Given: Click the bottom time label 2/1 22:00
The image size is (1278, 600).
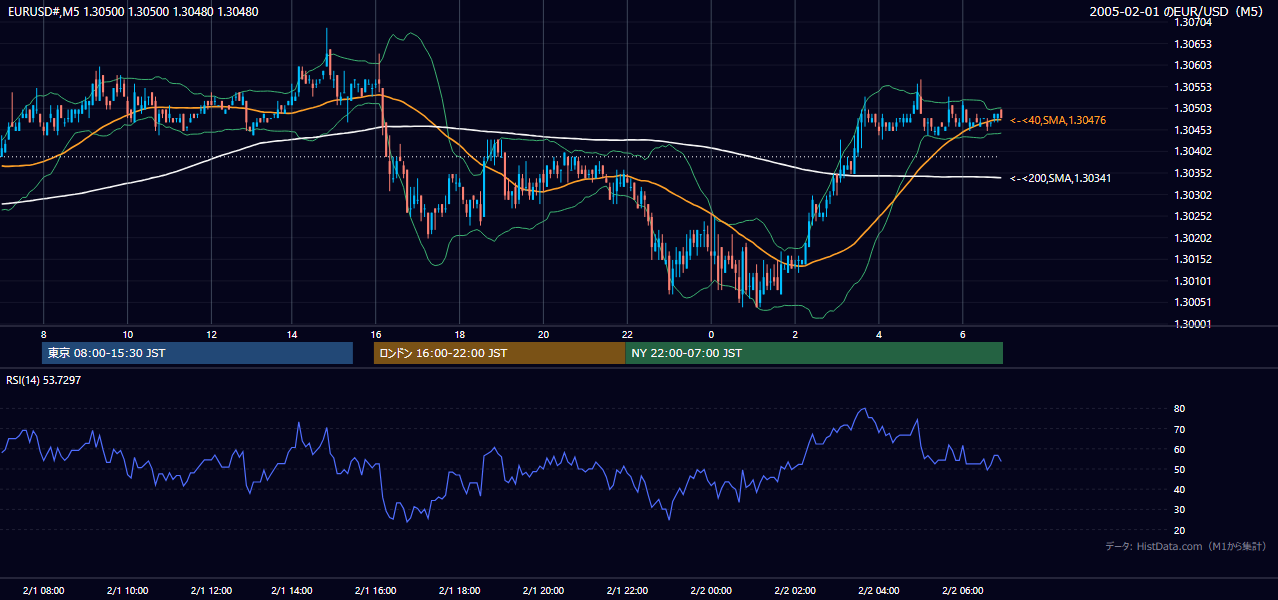Looking at the screenshot, I should [x=627, y=591].
